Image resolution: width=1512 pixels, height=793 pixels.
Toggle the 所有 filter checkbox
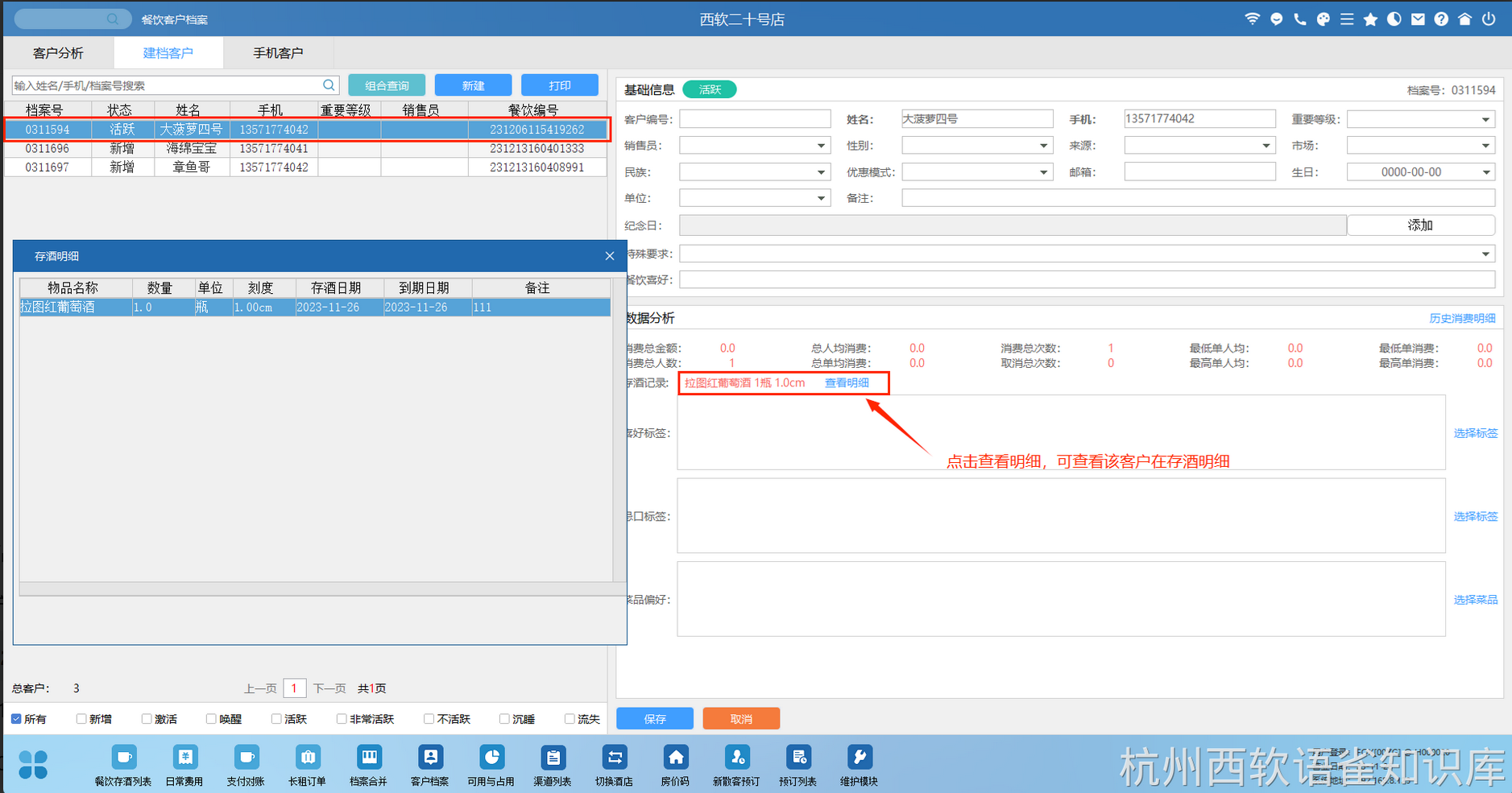coord(16,719)
